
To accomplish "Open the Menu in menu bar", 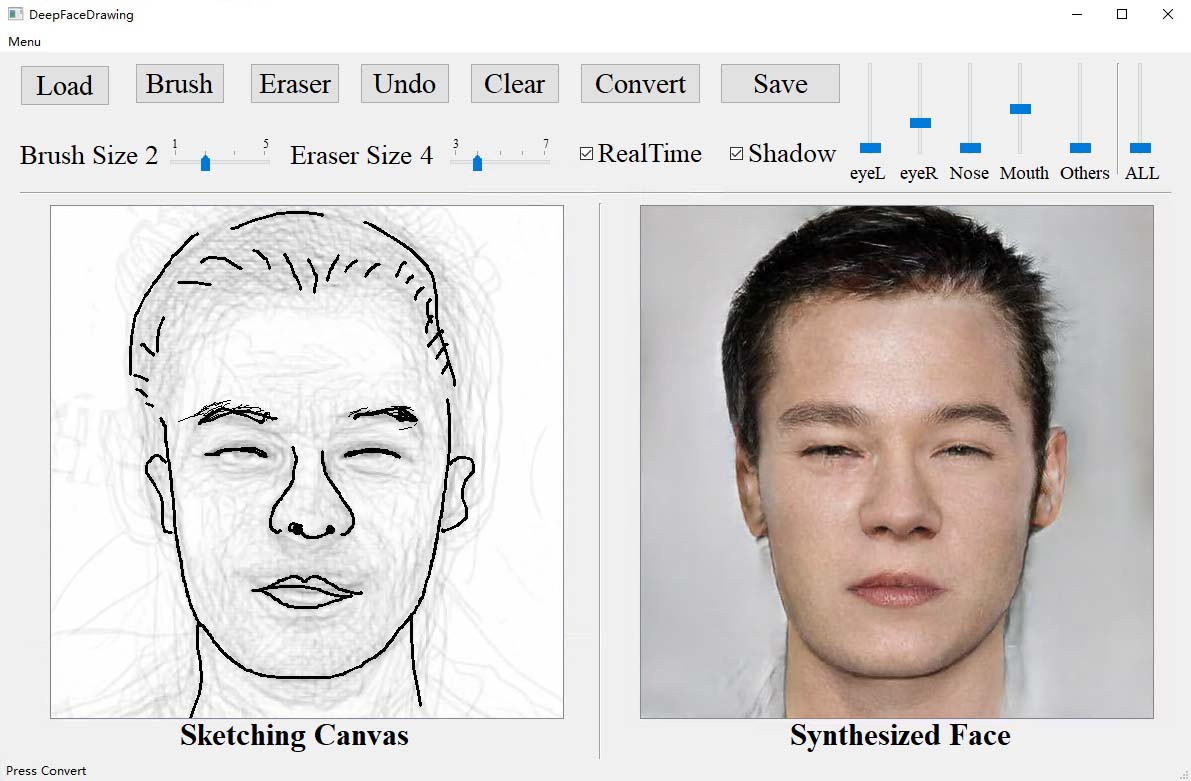I will (25, 42).
